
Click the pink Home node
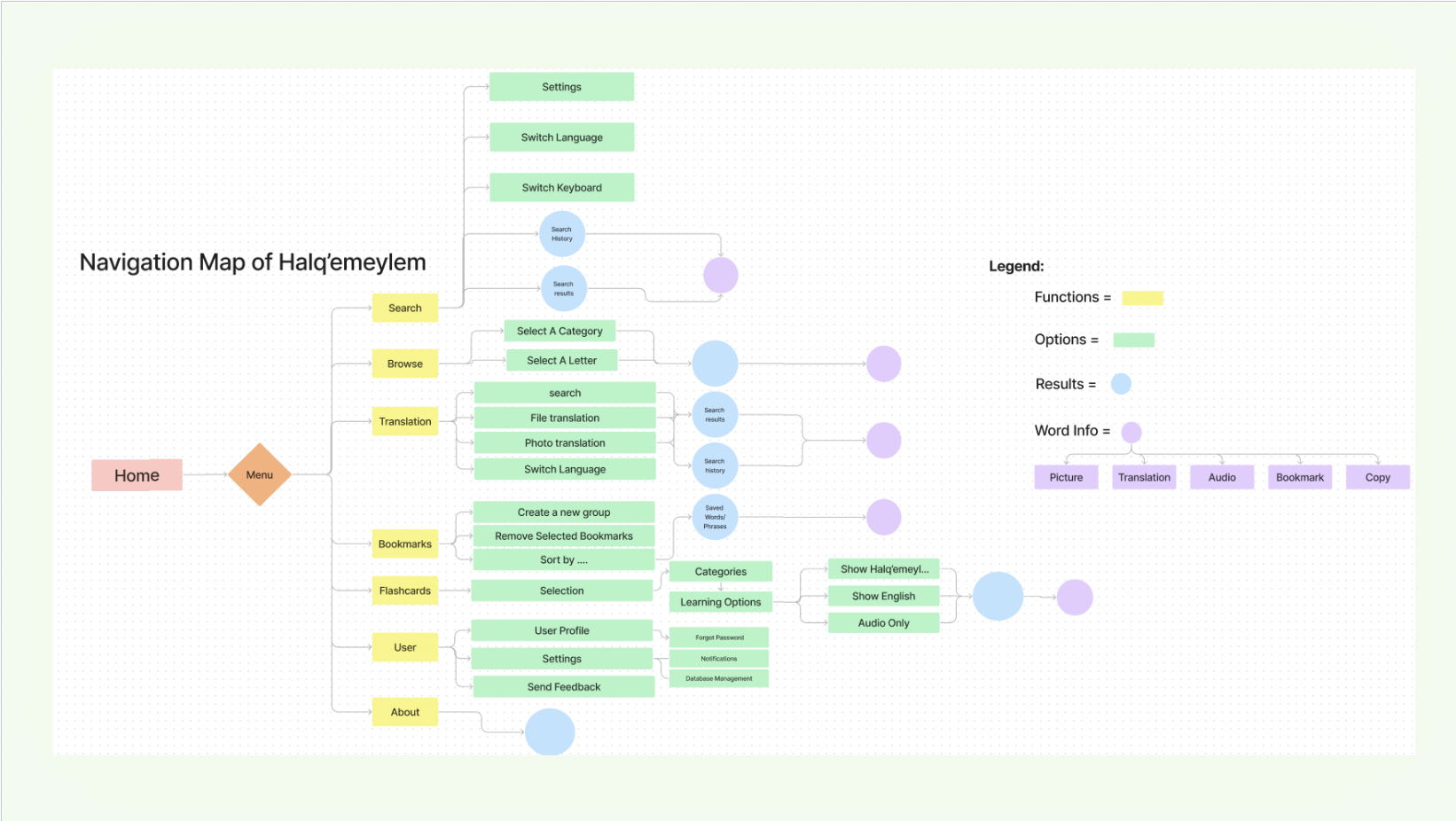coord(137,475)
